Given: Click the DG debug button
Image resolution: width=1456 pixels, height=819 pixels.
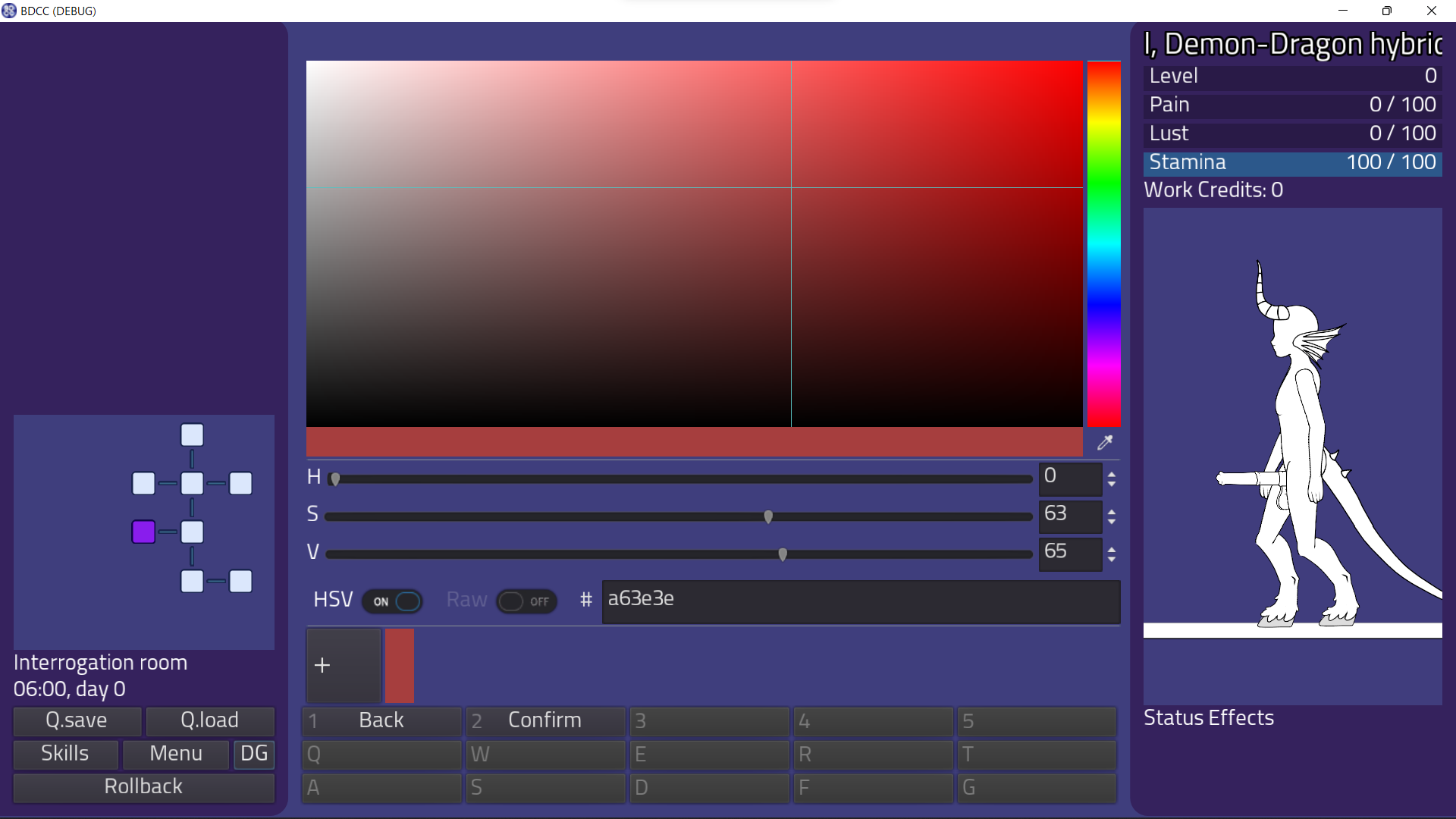Looking at the screenshot, I should tap(254, 754).
